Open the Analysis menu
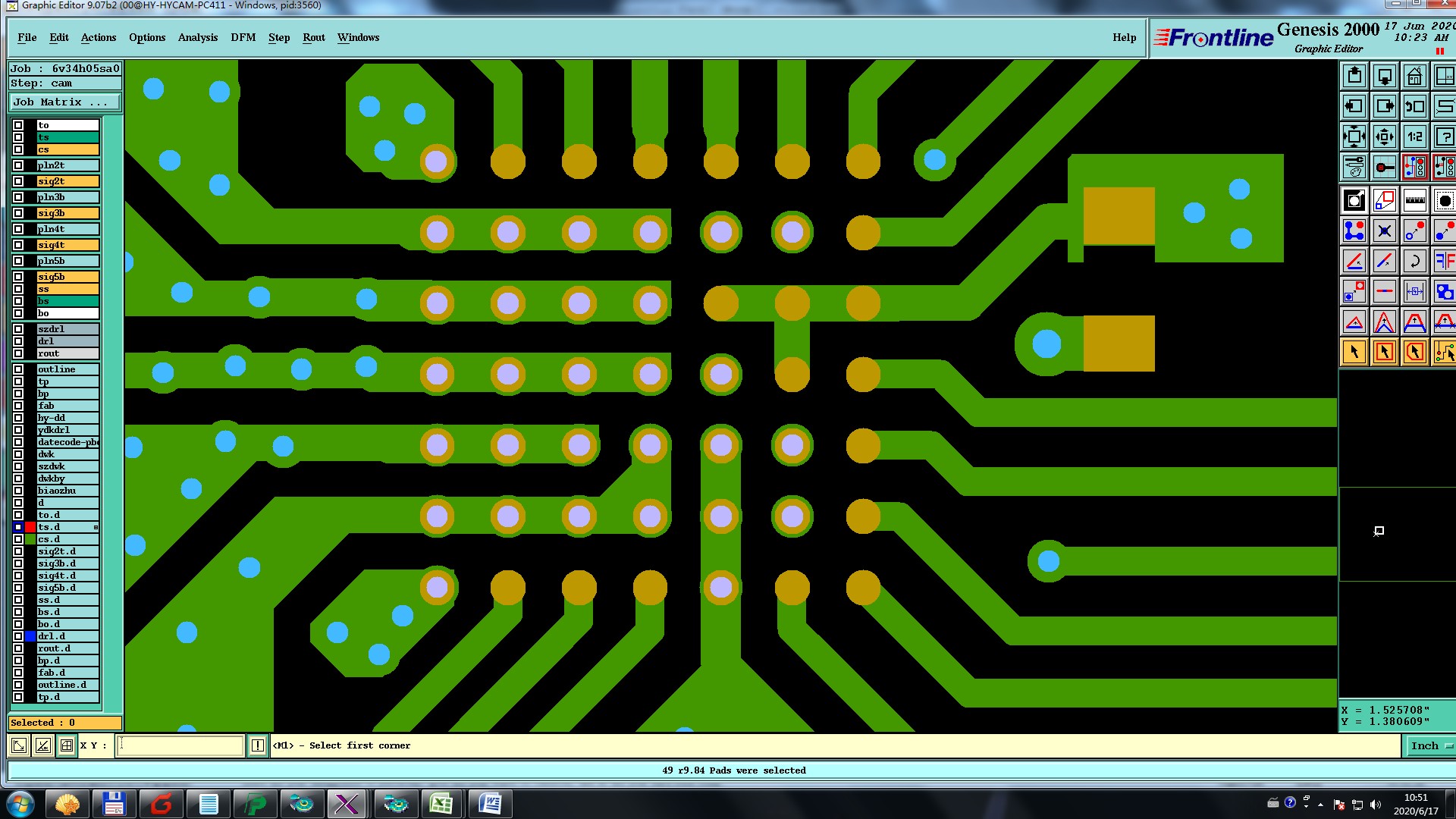 point(197,37)
